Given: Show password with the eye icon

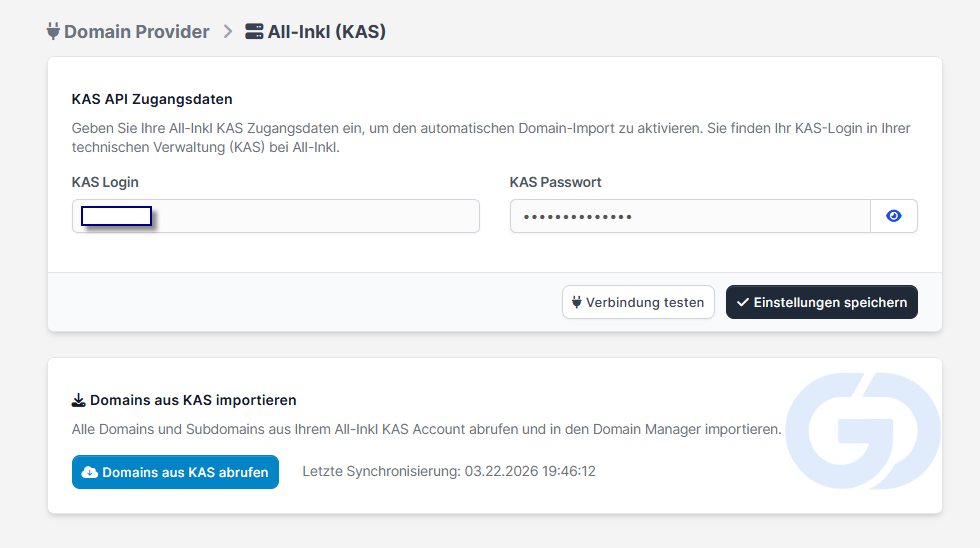Looking at the screenshot, I should (x=894, y=216).
